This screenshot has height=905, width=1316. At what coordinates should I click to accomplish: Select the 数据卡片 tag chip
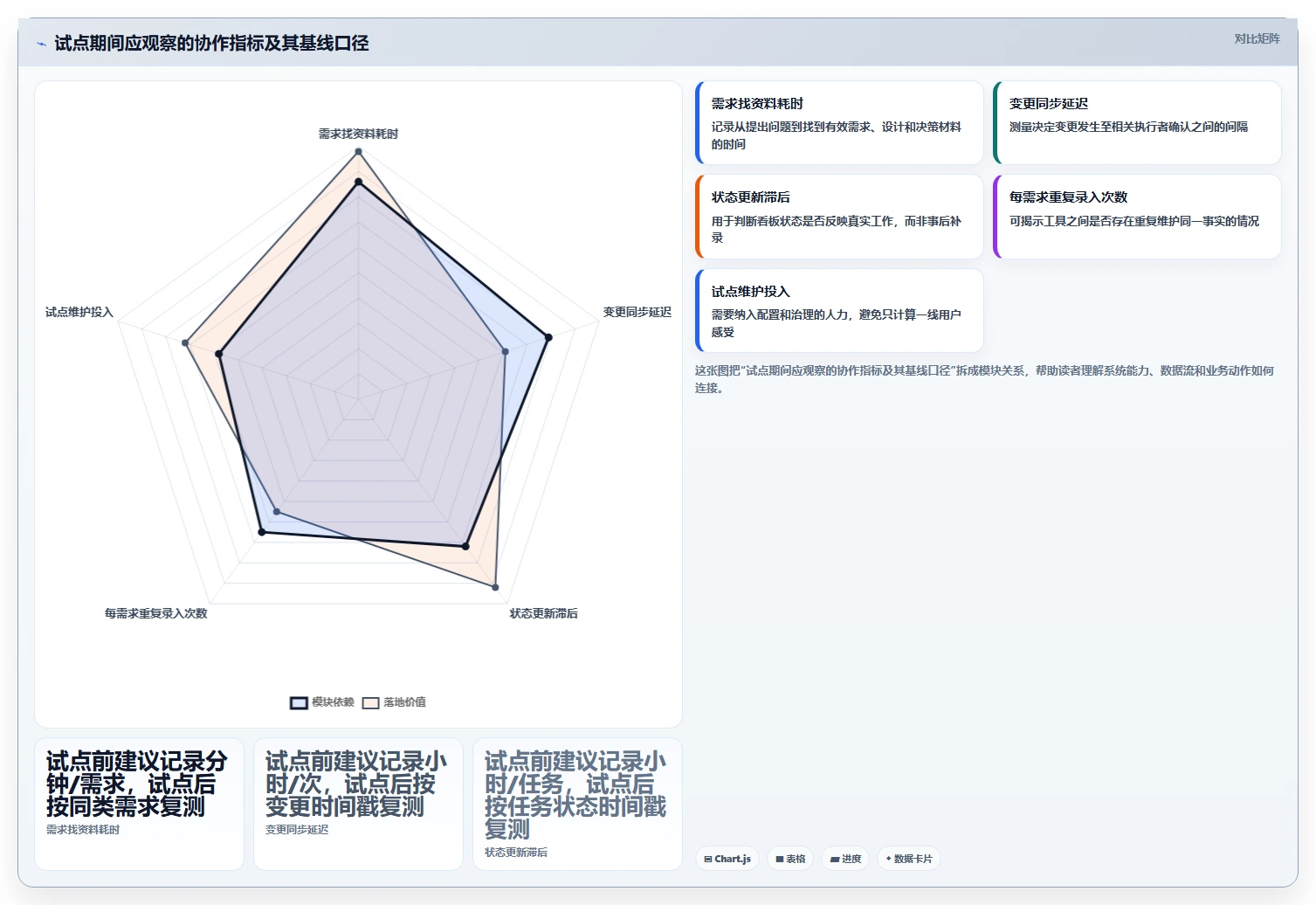coord(909,859)
